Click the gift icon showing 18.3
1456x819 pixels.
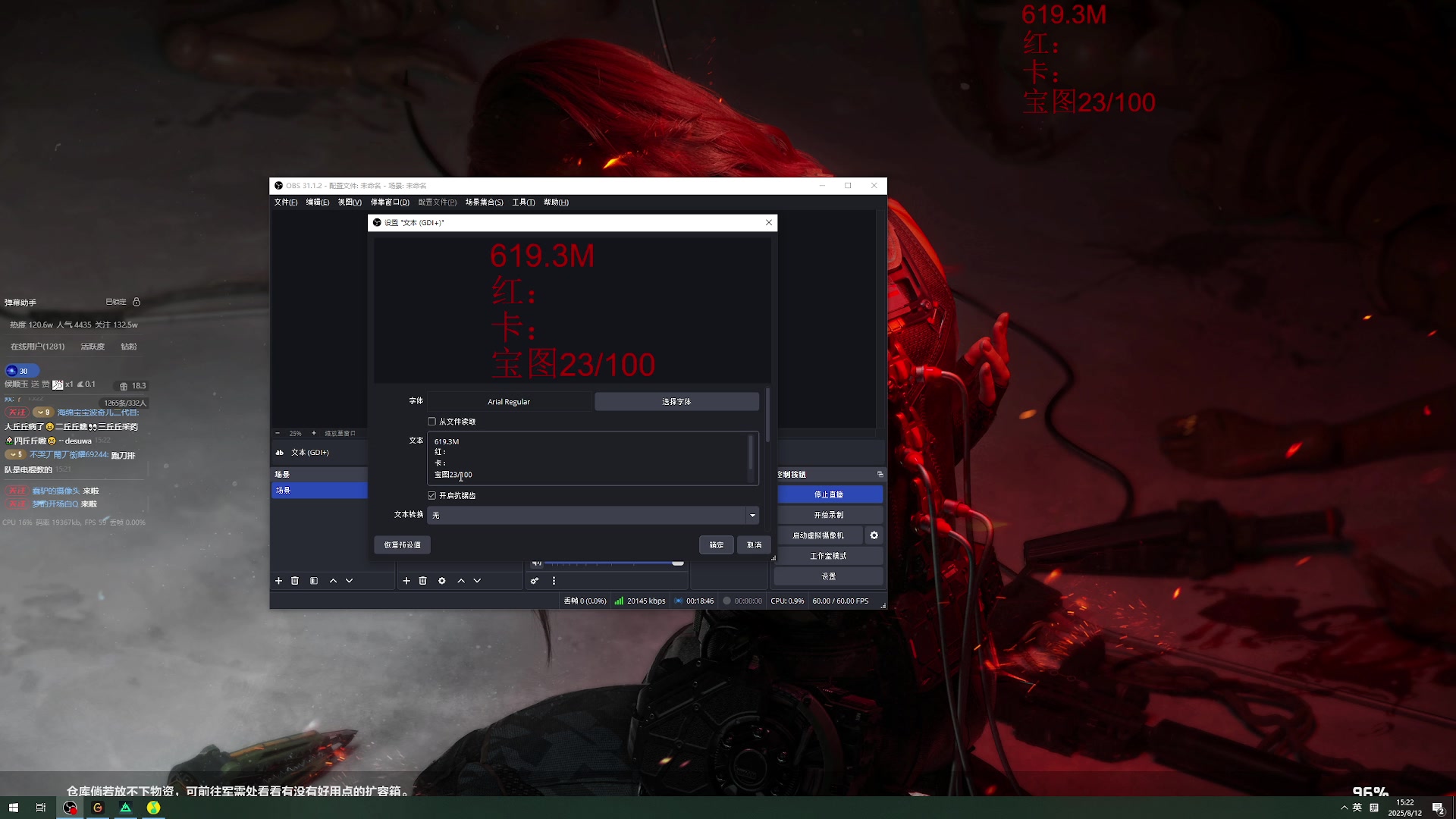[x=124, y=386]
